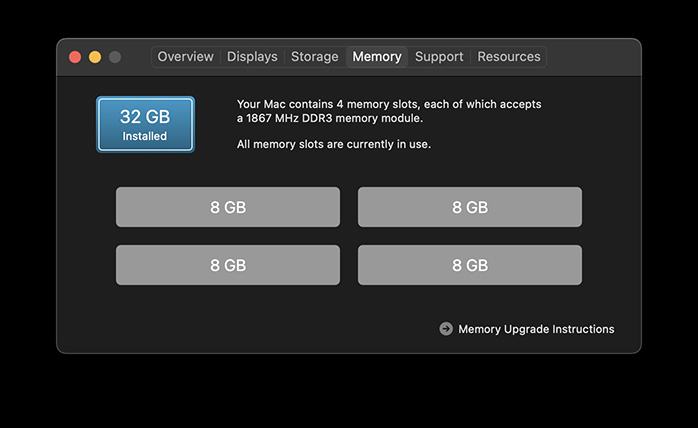Click the arrow icon beside Memory Upgrade Instructions
The image size is (698, 428).
click(x=446, y=329)
